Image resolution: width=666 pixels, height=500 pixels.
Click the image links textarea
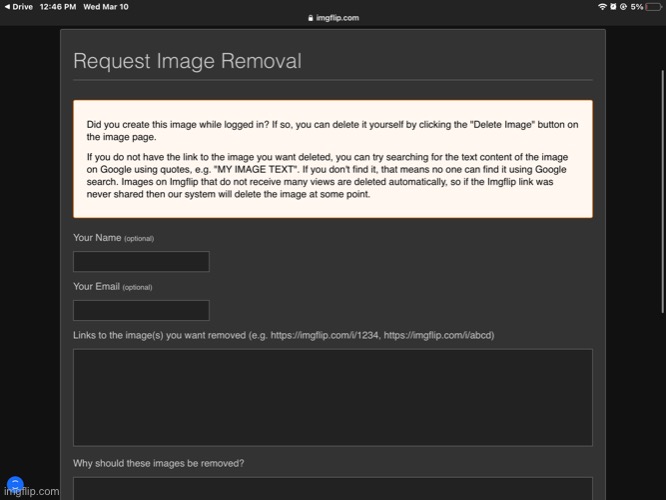333,398
